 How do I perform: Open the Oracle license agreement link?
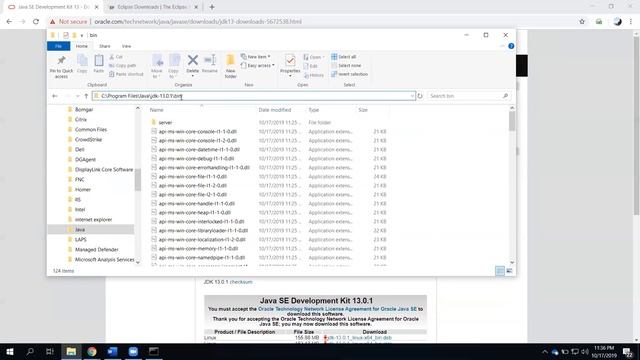click(337, 309)
